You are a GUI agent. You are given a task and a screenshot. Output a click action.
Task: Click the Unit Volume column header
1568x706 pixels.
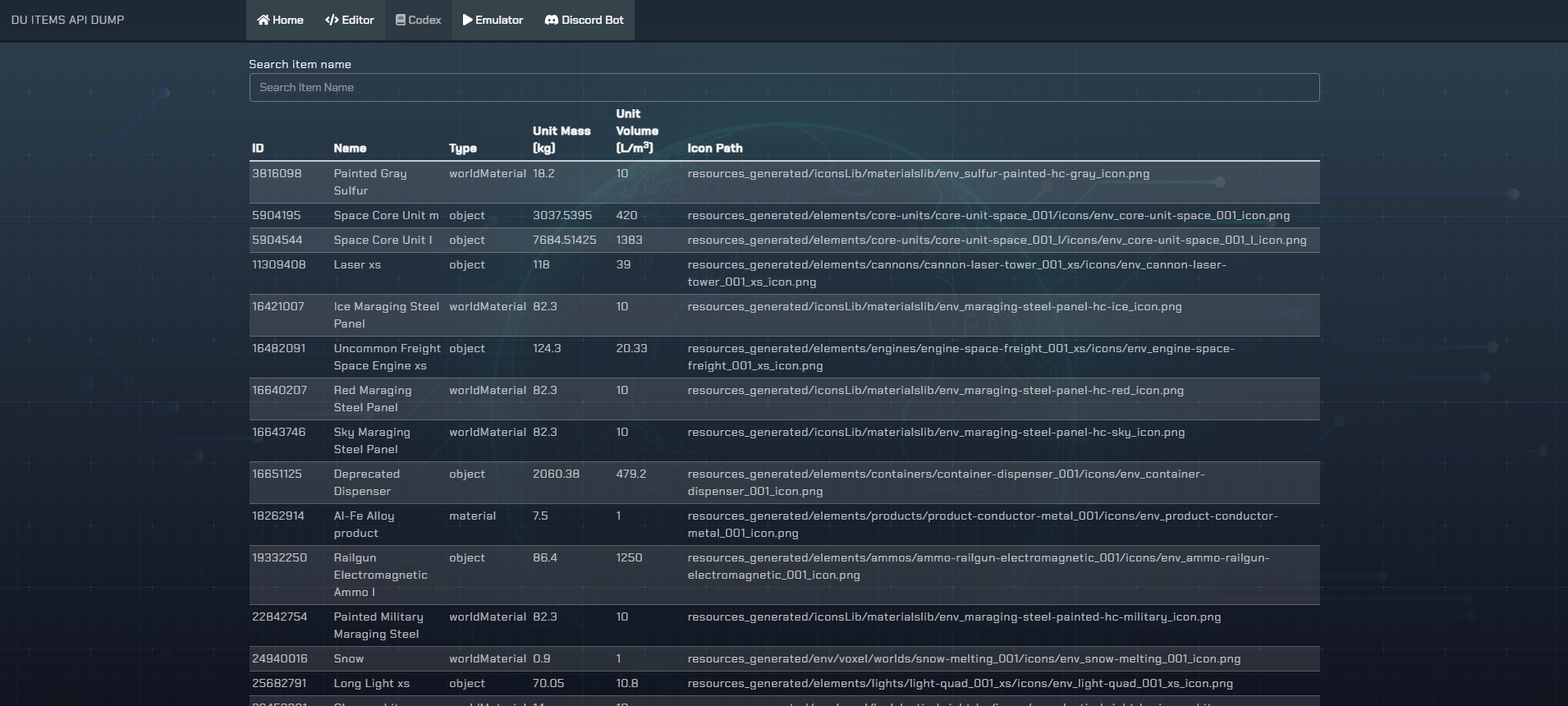(637, 131)
